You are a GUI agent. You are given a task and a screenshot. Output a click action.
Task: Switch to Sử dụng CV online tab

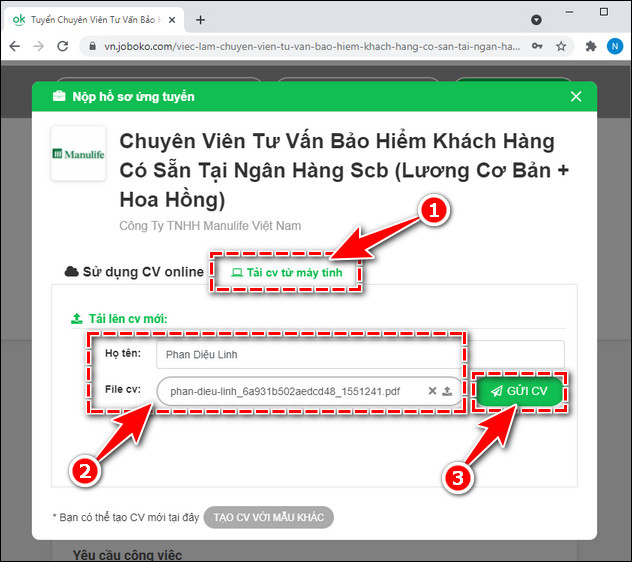(134, 272)
